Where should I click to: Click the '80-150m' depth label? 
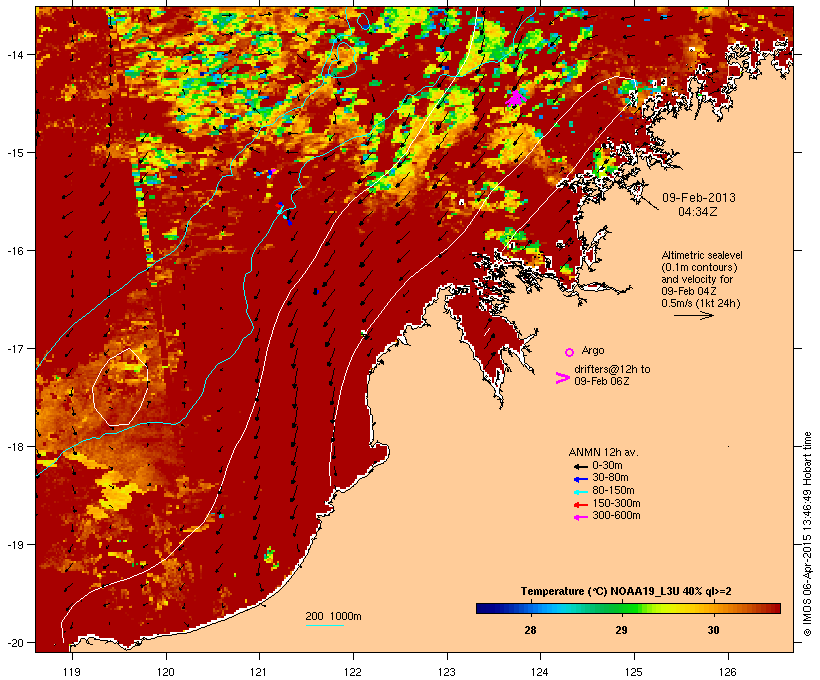coord(613,491)
